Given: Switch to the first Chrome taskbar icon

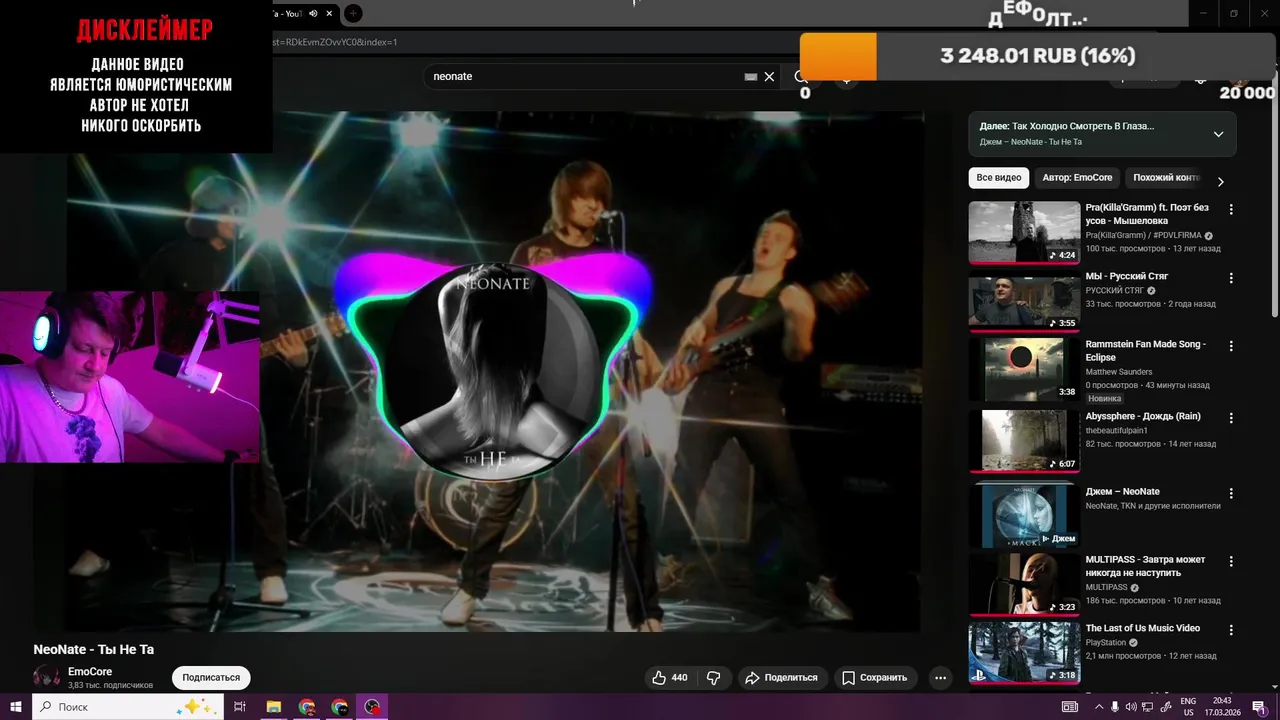Looking at the screenshot, I should [x=307, y=707].
